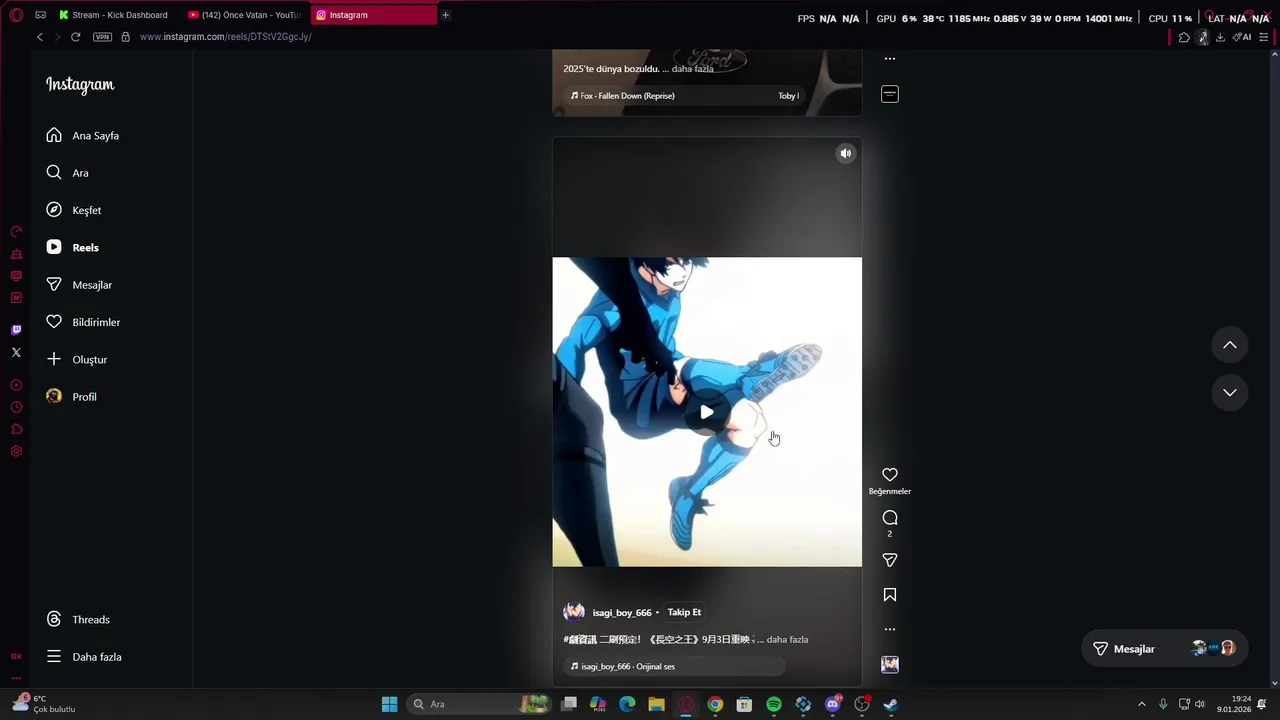Expand reel caption with daha fazla

tap(787, 640)
